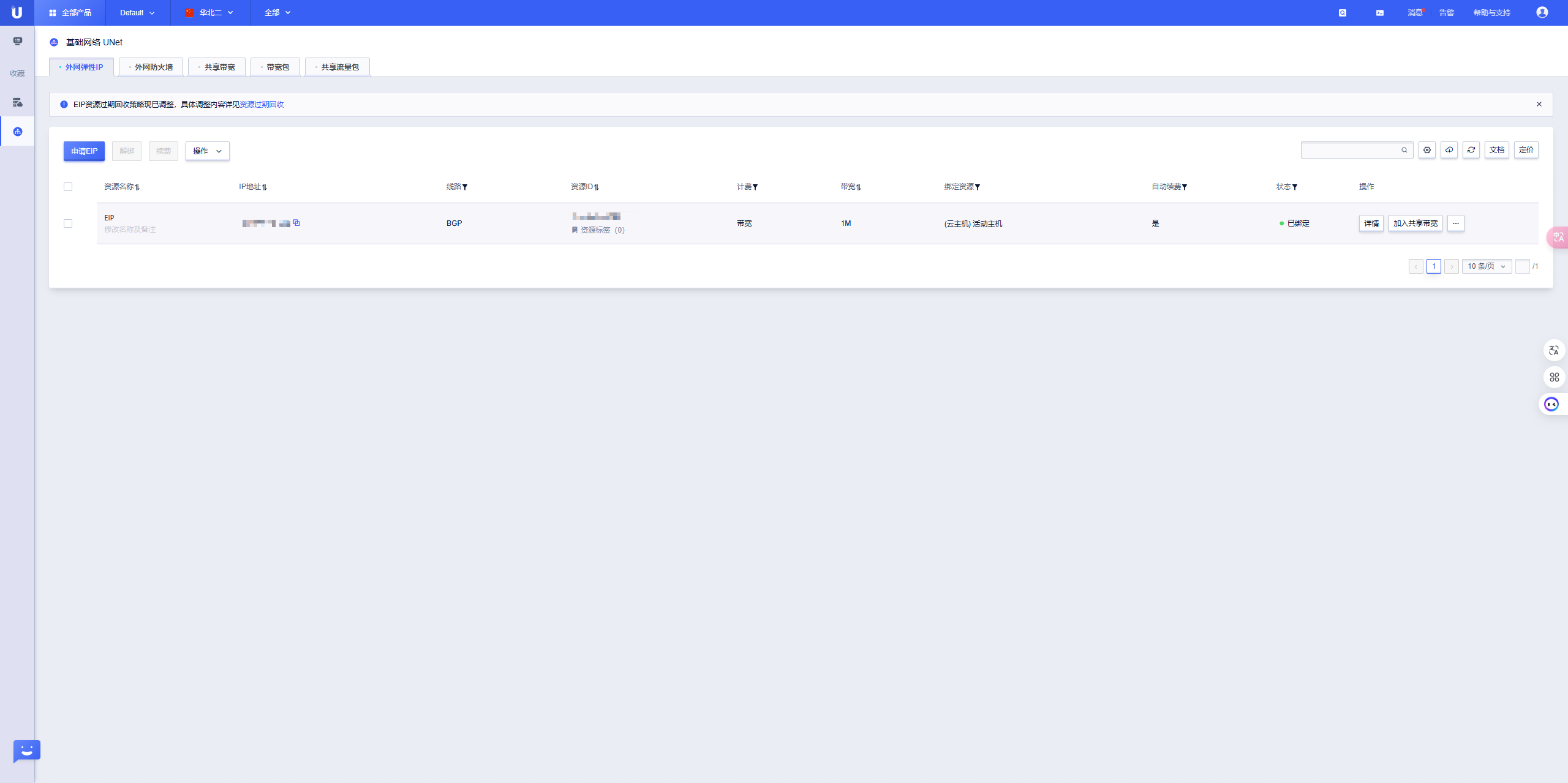Click the info icon in notice banner
Image resolution: width=1568 pixels, height=783 pixels.
coord(64,105)
